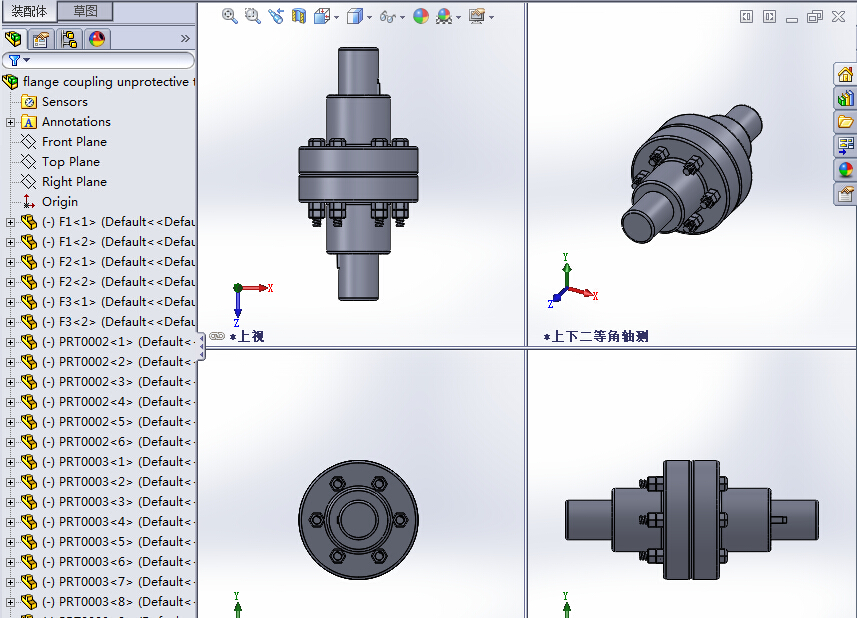Switch to the 草图 tab
This screenshot has height=618, width=857.
85,10
